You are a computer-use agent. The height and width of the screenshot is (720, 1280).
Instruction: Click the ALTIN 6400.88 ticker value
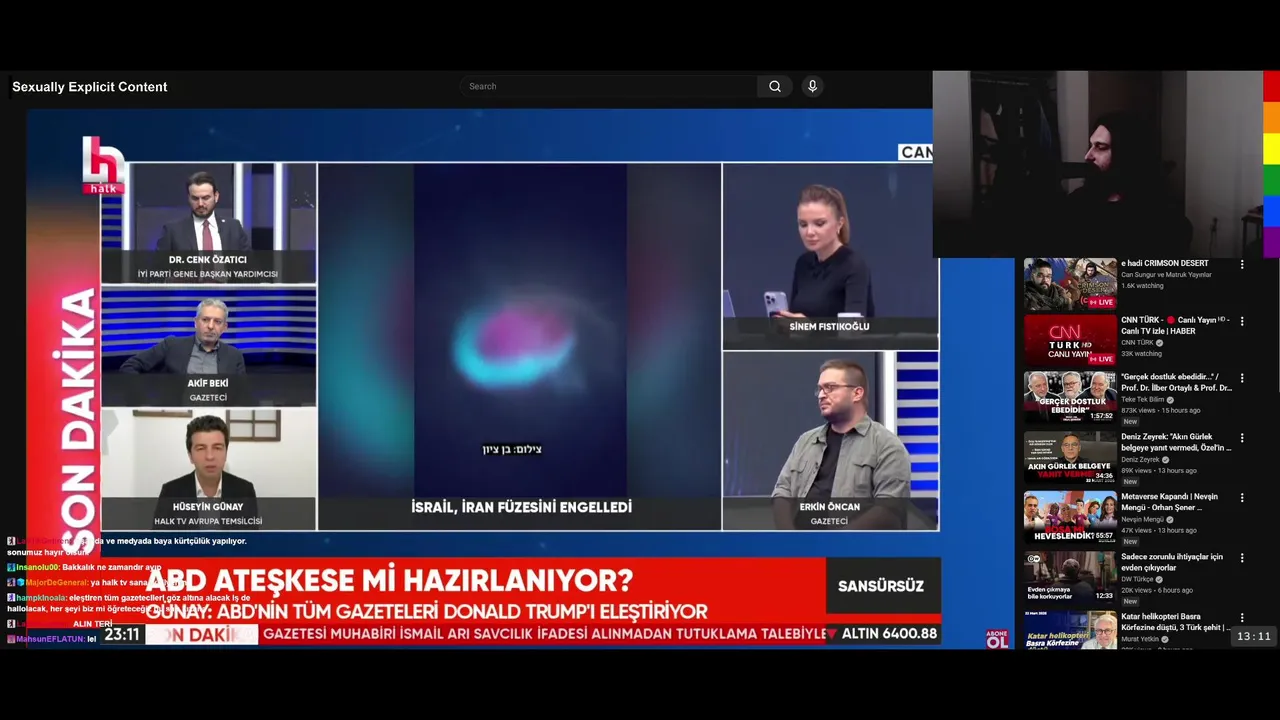(889, 634)
